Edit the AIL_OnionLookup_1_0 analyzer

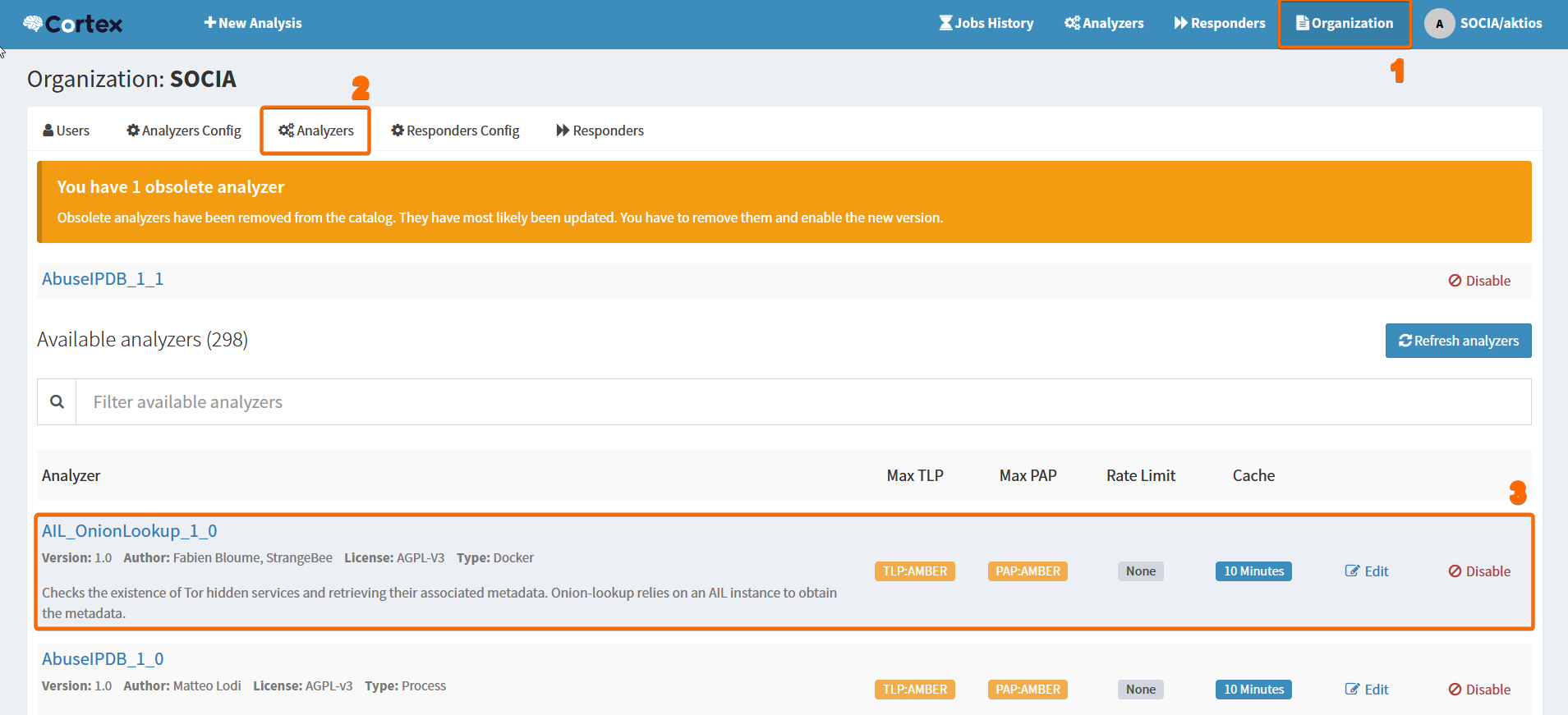[1367, 571]
